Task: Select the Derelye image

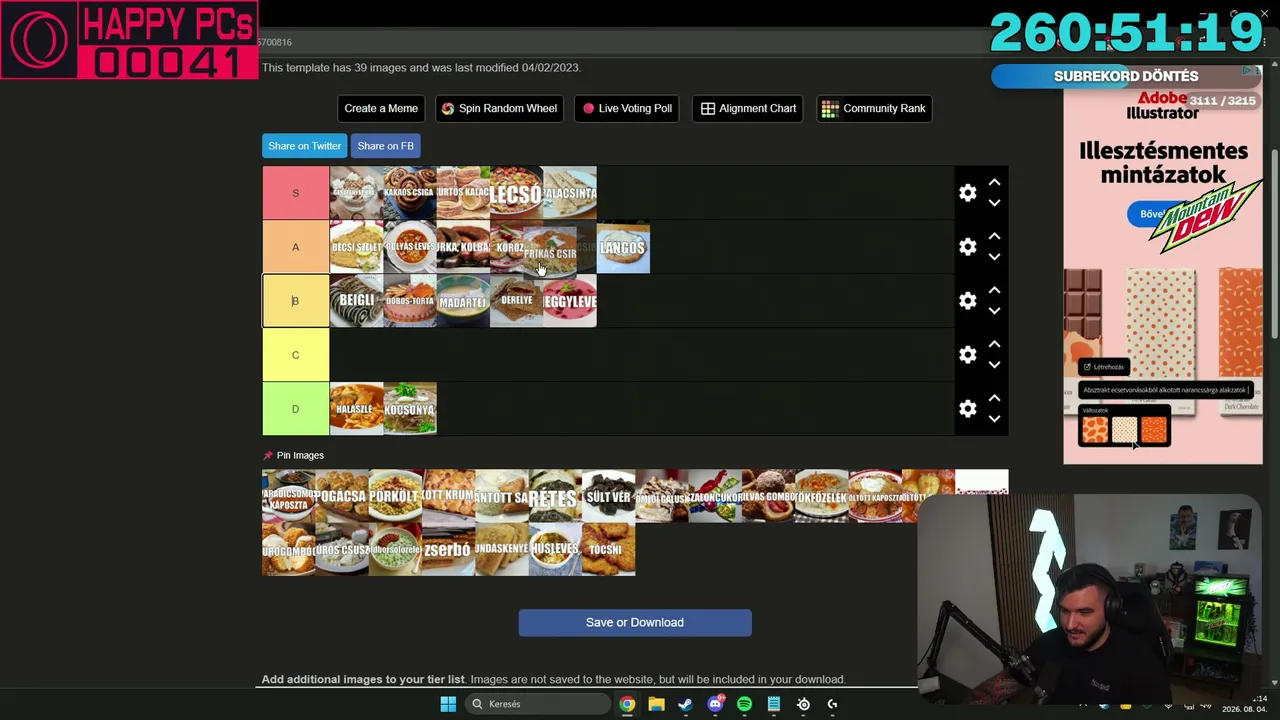Action: pyautogui.click(x=516, y=301)
